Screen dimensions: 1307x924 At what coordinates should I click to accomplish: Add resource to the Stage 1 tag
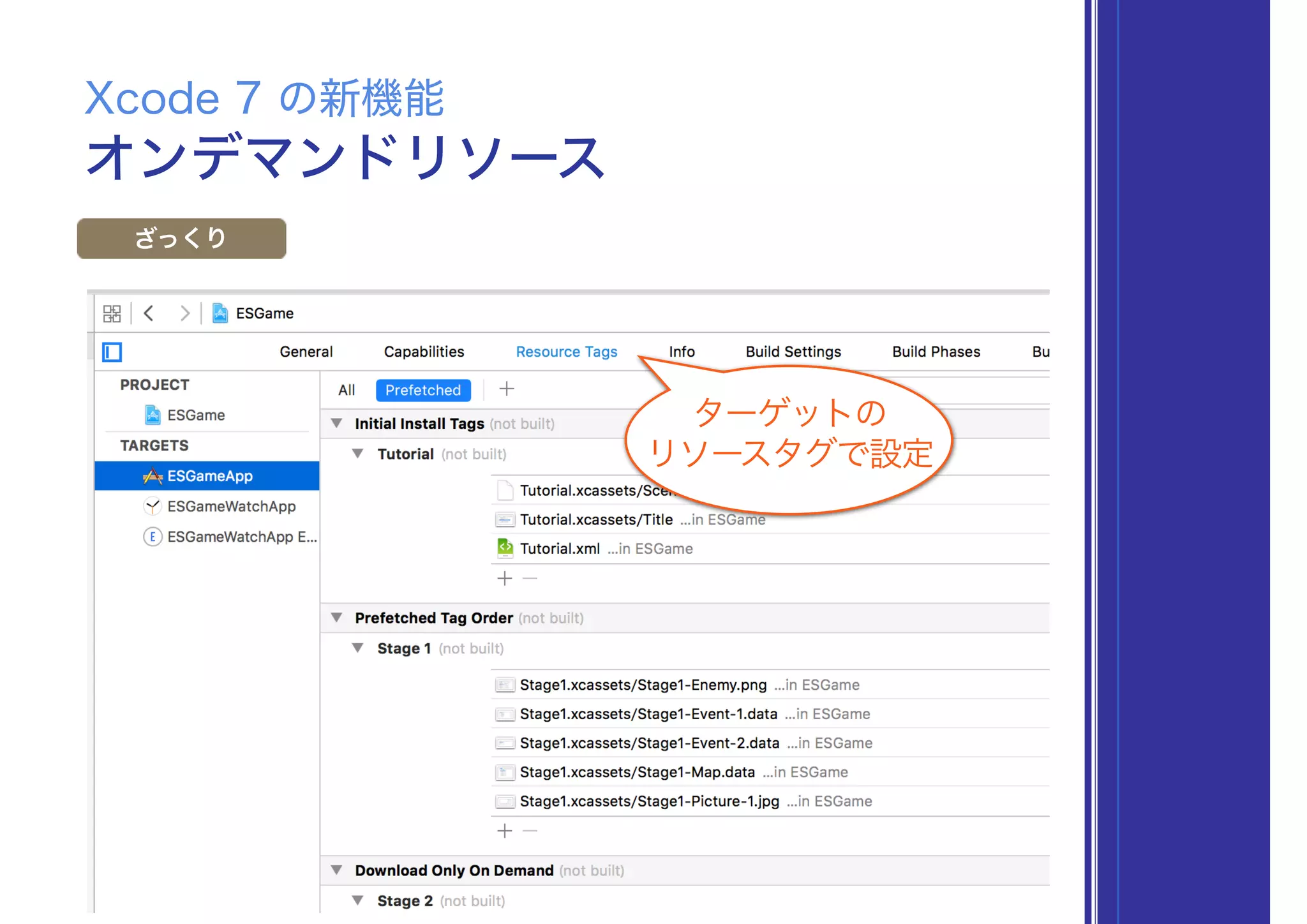505,831
